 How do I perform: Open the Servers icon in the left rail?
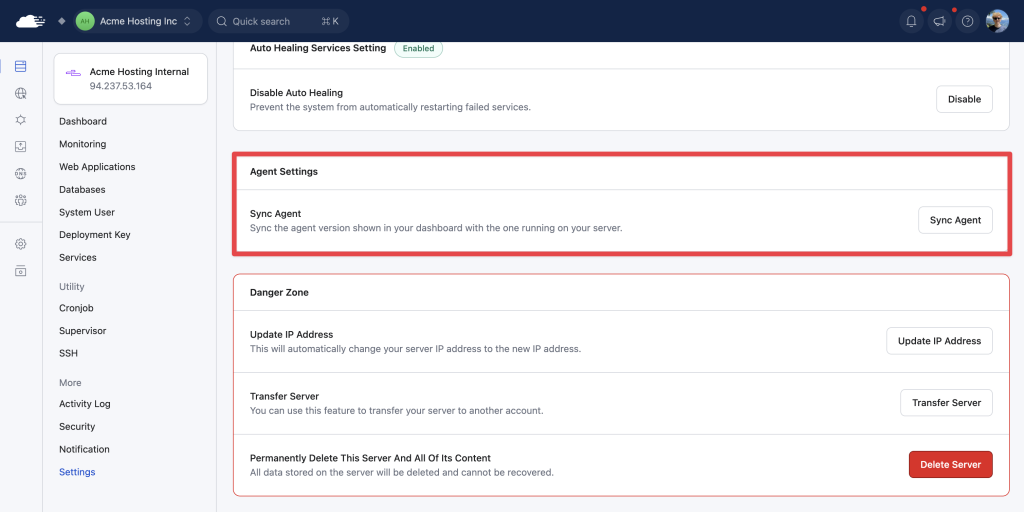coord(20,66)
